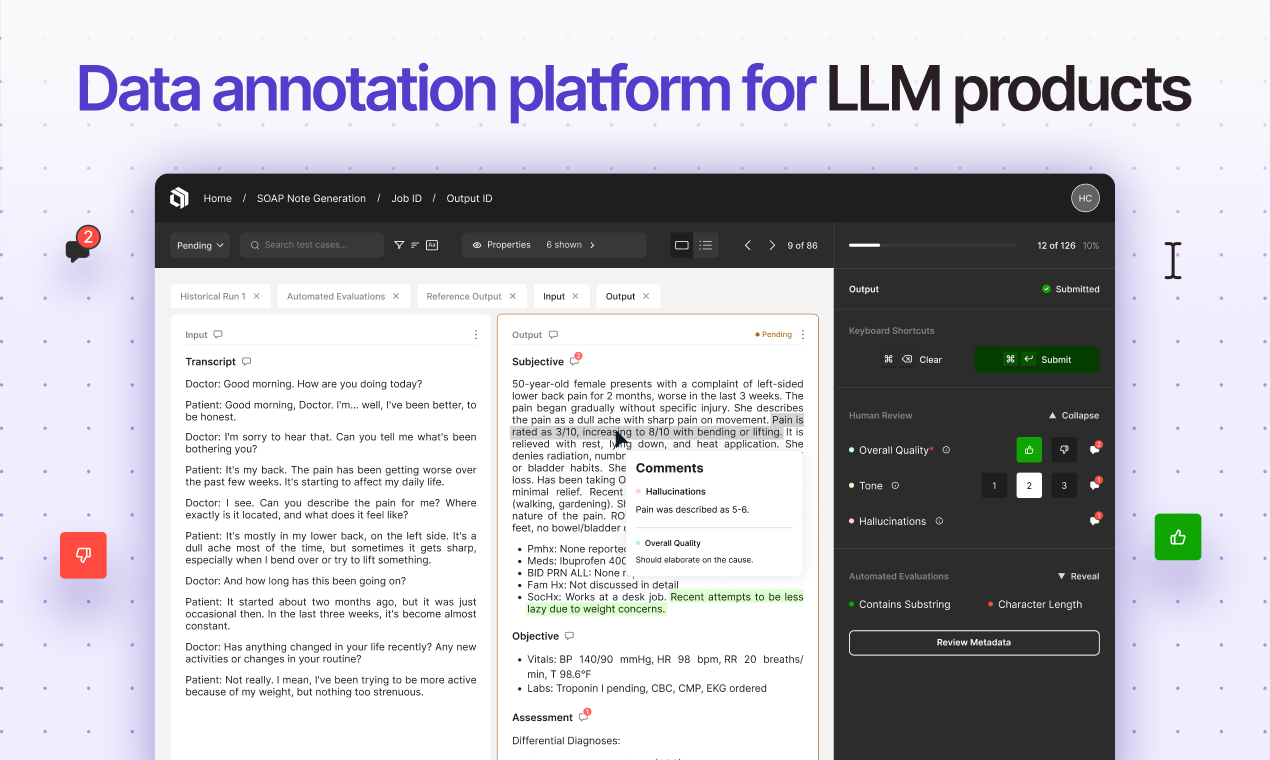The image size is (1270, 760).
Task: Click the sort icon beside the filter
Action: point(417,244)
